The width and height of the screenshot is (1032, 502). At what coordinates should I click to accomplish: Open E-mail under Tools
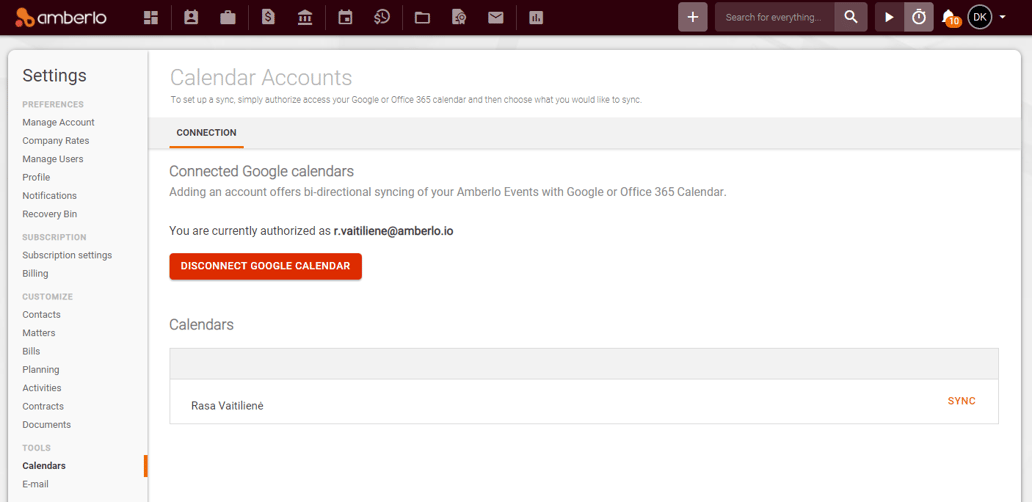(x=36, y=484)
